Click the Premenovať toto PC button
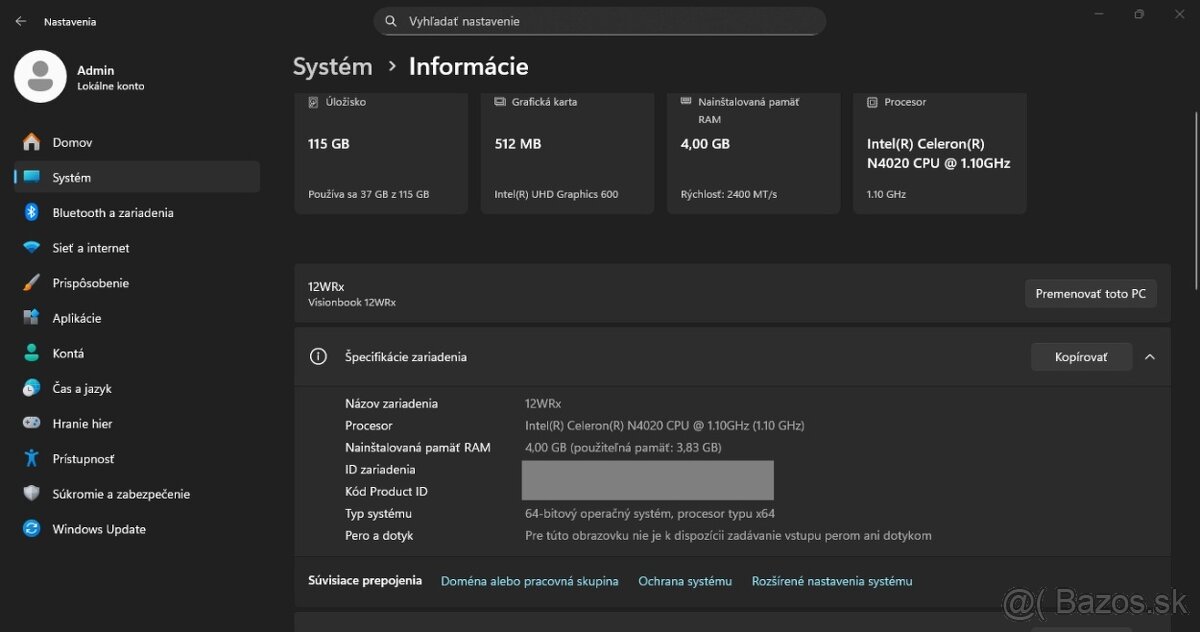This screenshot has width=1200, height=632. pos(1090,294)
